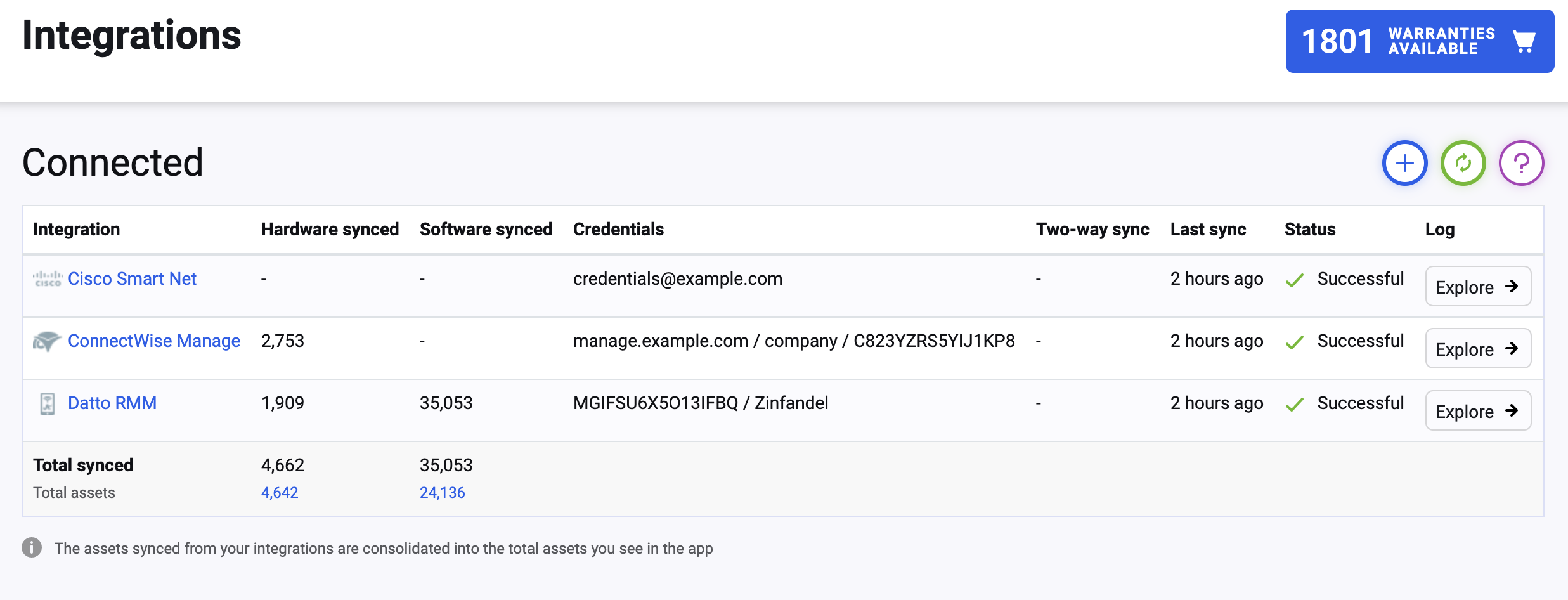Click the Log column header

(x=1440, y=229)
